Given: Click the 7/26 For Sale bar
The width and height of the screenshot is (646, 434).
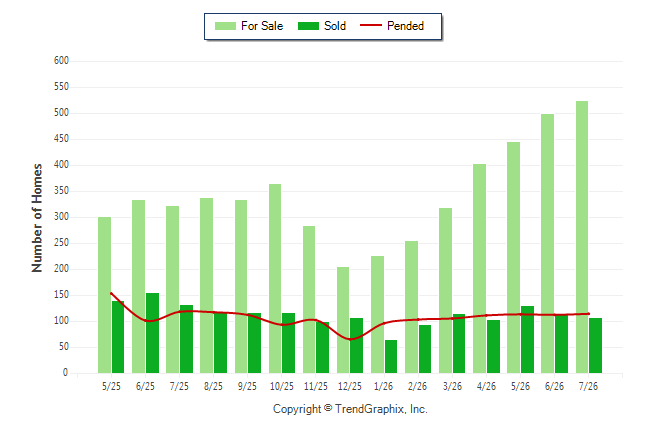Looking at the screenshot, I should tap(582, 237).
